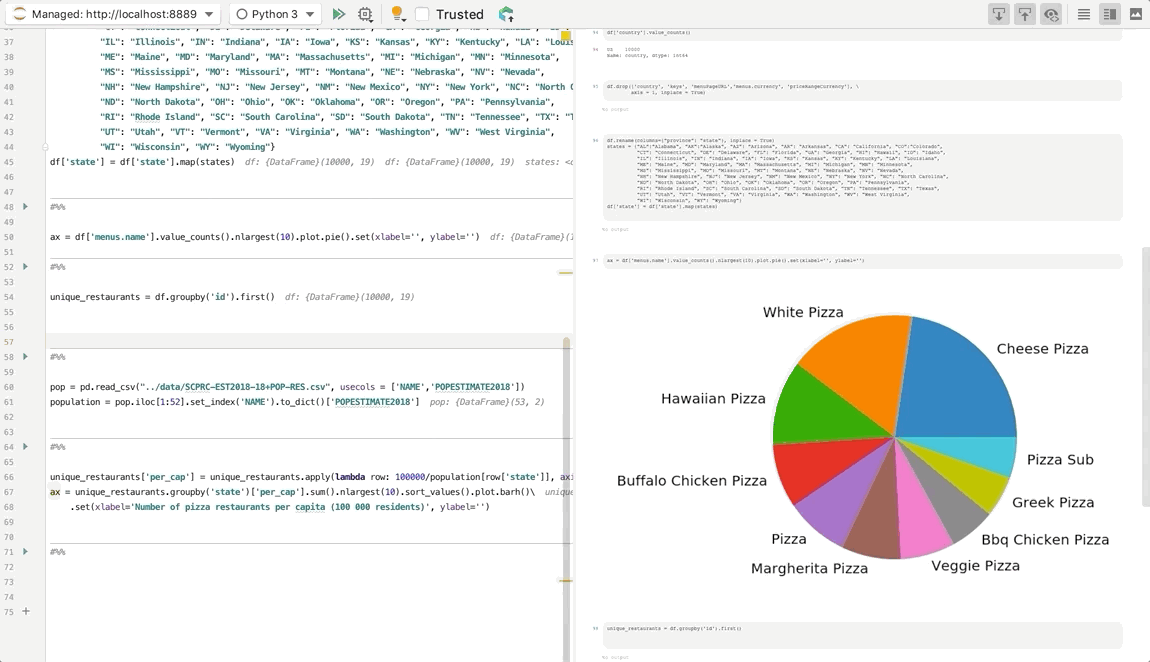Click the preview cell 'unique_restaurants = df.groupby'
The width and height of the screenshot is (1150, 662).
pos(862,635)
